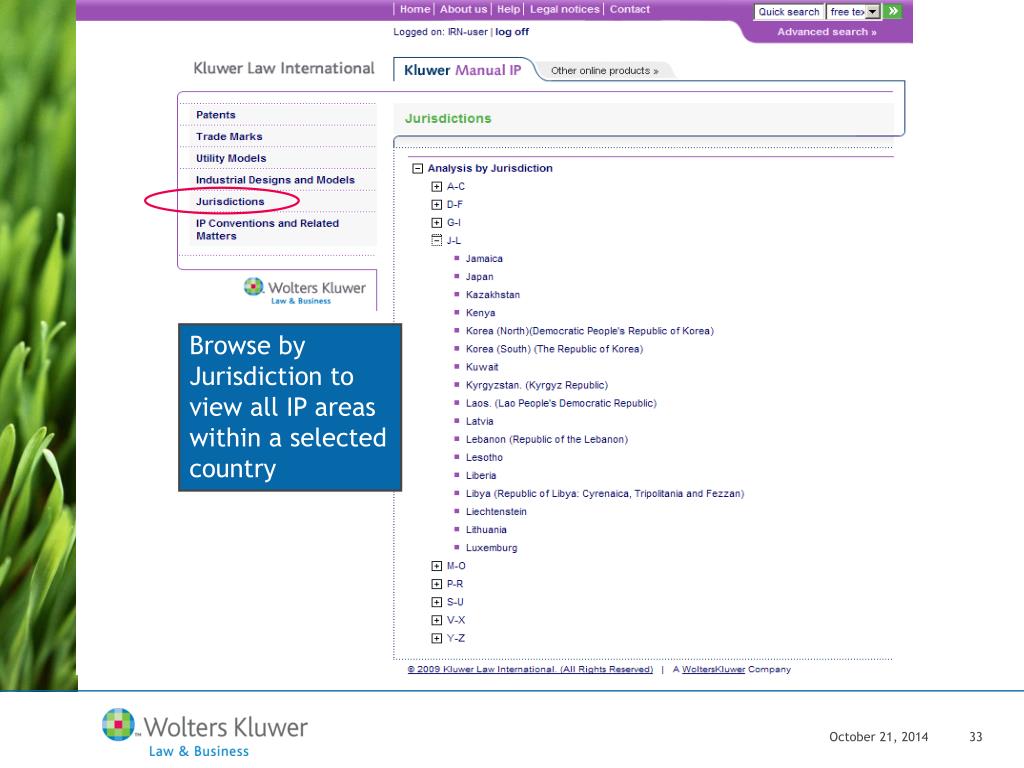The height and width of the screenshot is (768, 1024).
Task: Expand the P-R jurisdiction group
Action: coord(436,584)
